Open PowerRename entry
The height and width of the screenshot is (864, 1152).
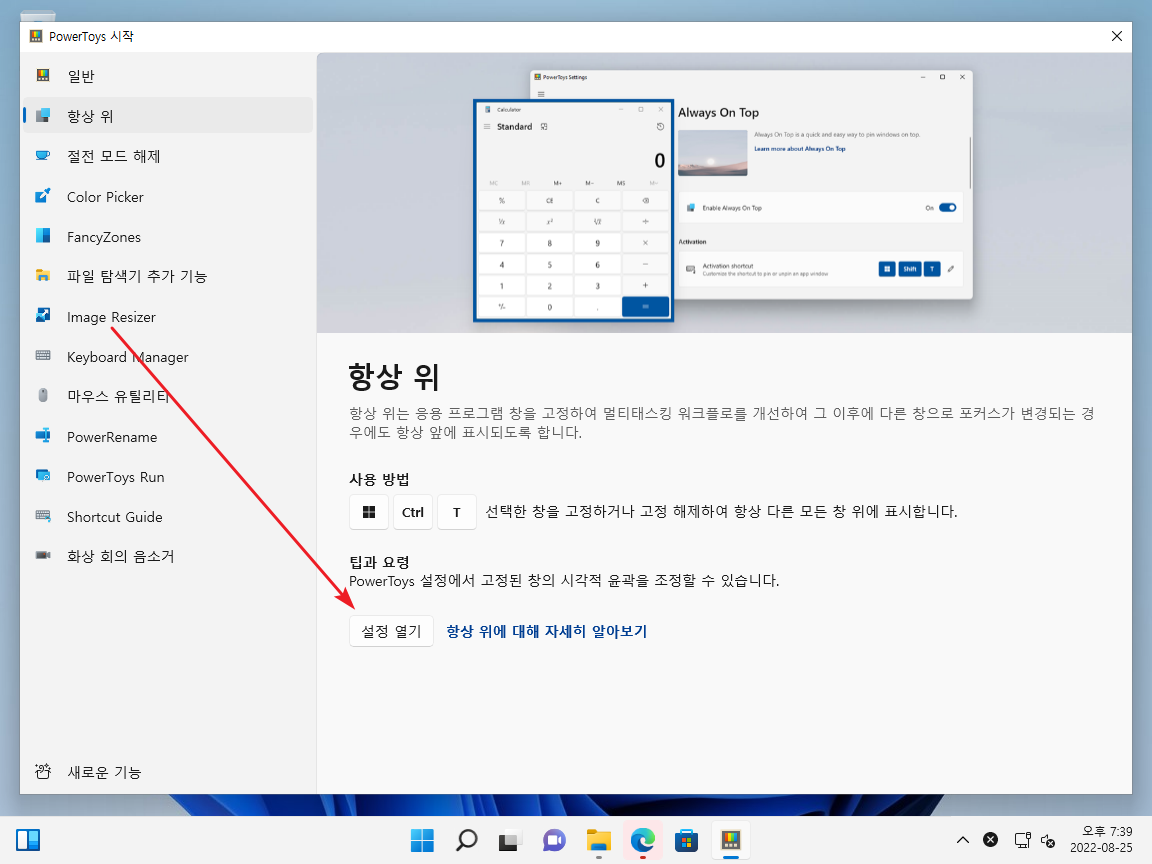(x=168, y=436)
